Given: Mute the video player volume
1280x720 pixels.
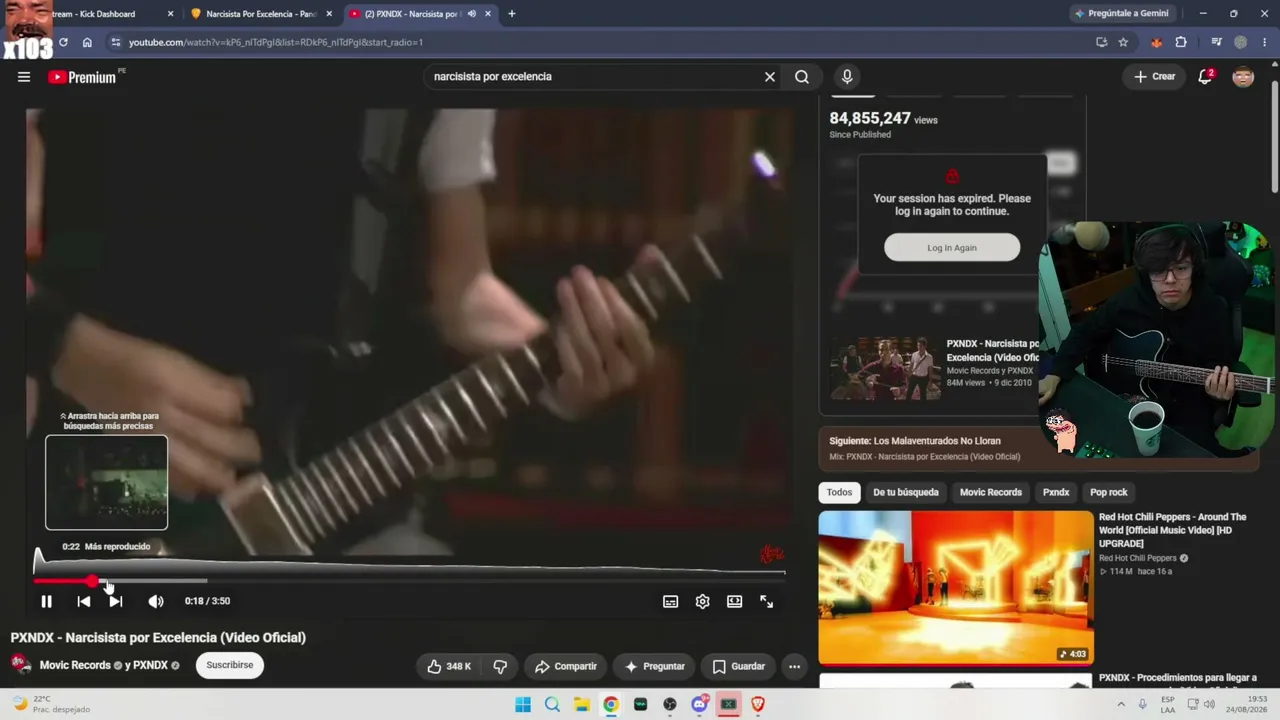Looking at the screenshot, I should click(x=156, y=601).
